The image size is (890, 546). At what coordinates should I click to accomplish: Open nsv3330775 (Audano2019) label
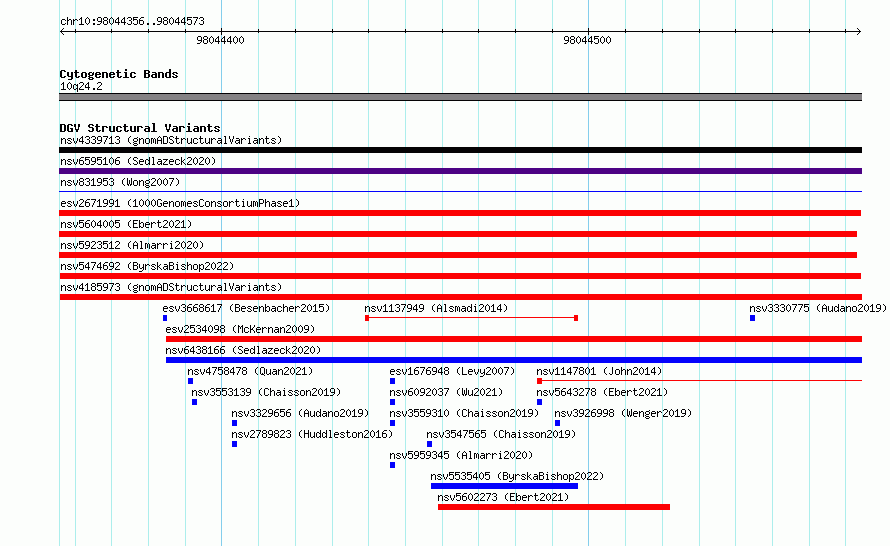tap(818, 308)
